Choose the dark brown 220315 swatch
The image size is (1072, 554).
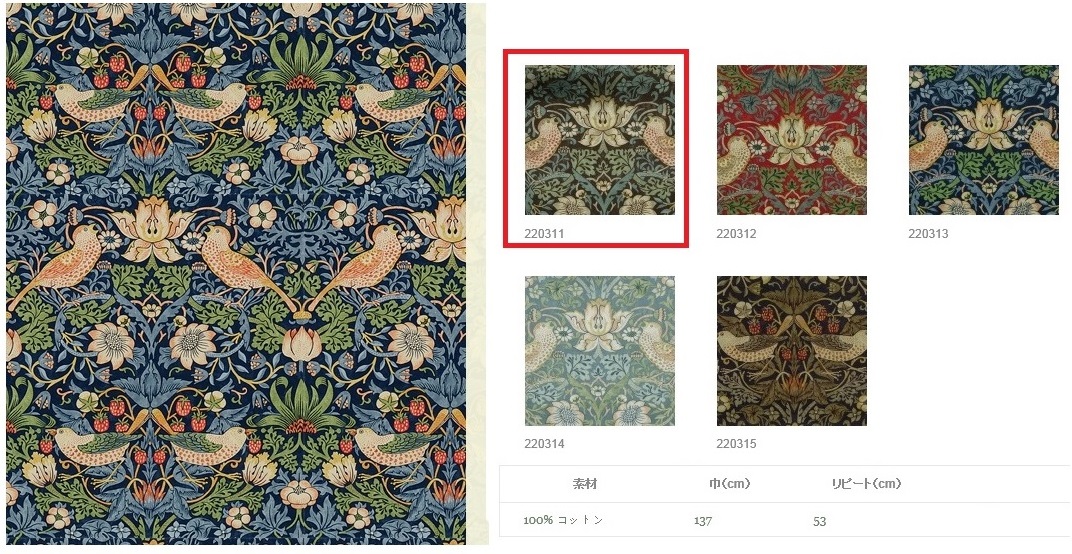pyautogui.click(x=792, y=351)
